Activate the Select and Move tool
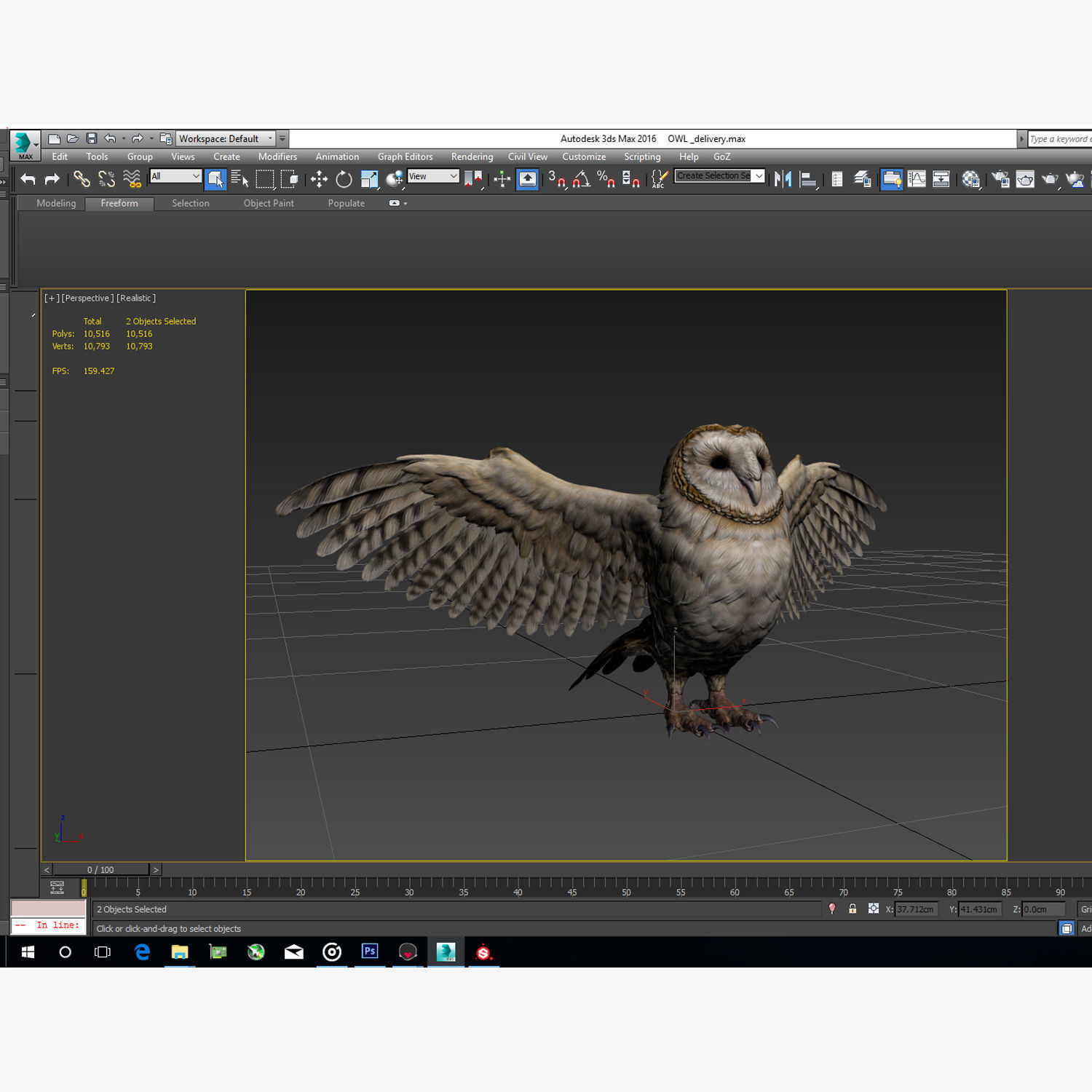Viewport: 1092px width, 1092px height. (x=319, y=179)
